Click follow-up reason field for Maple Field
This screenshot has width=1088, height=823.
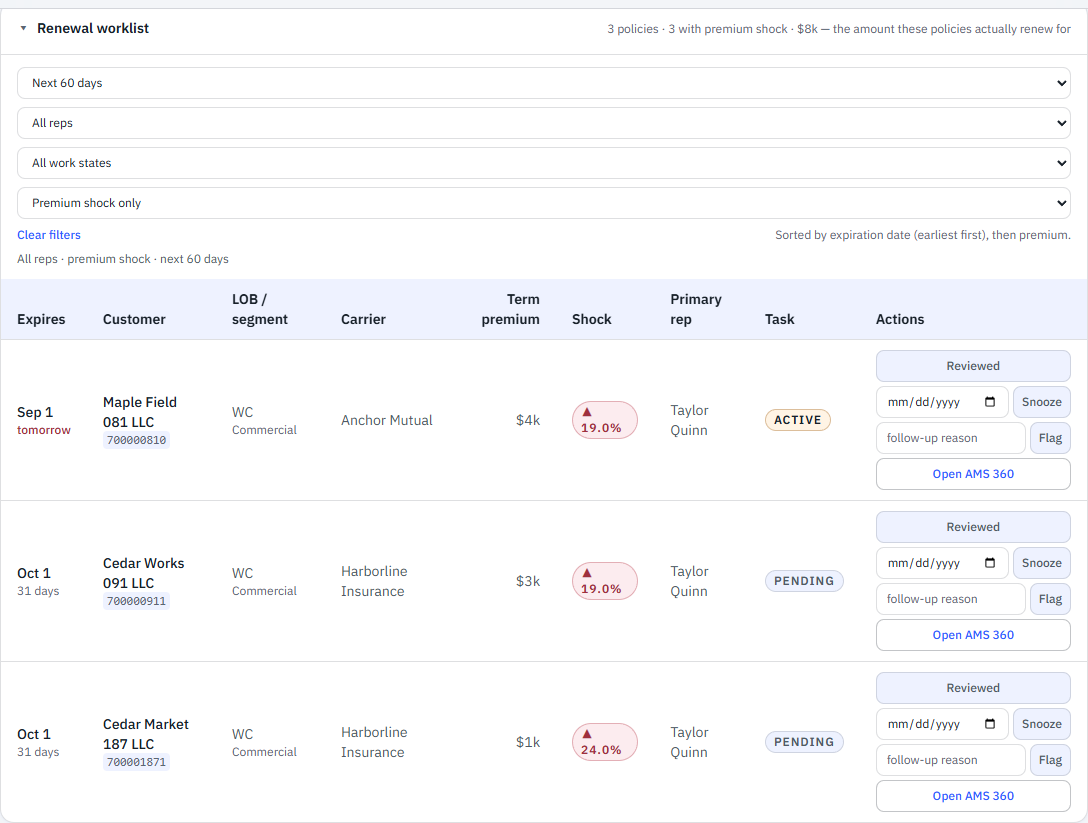[951, 438]
